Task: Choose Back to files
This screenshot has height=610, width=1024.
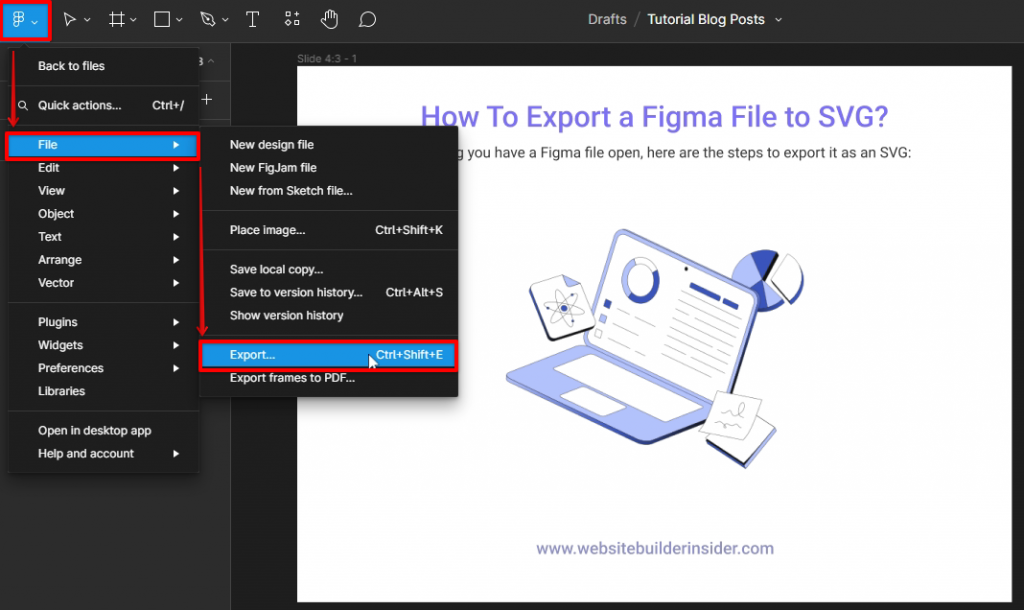Action: point(103,66)
